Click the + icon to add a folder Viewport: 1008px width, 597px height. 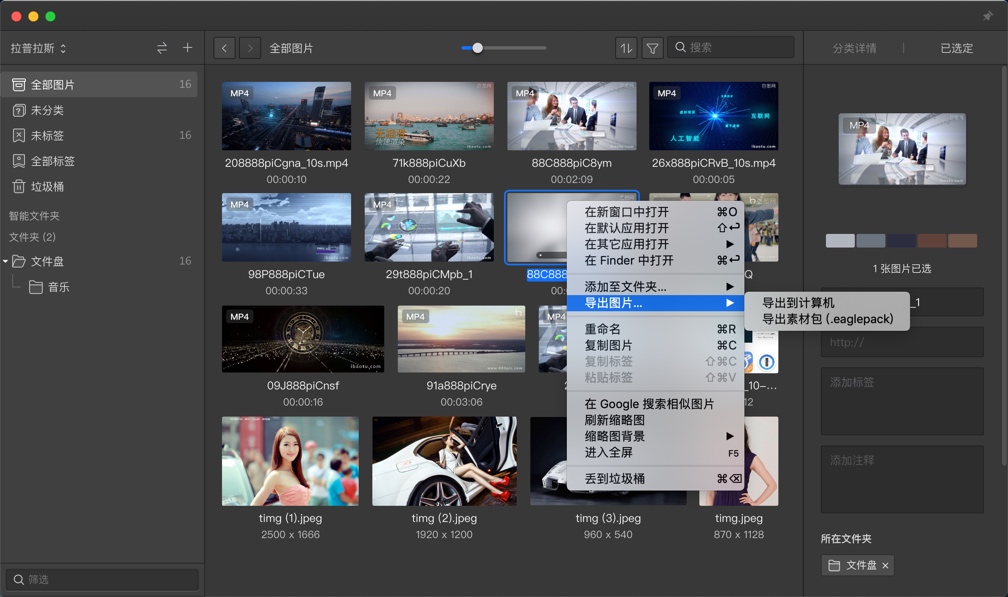click(186, 47)
